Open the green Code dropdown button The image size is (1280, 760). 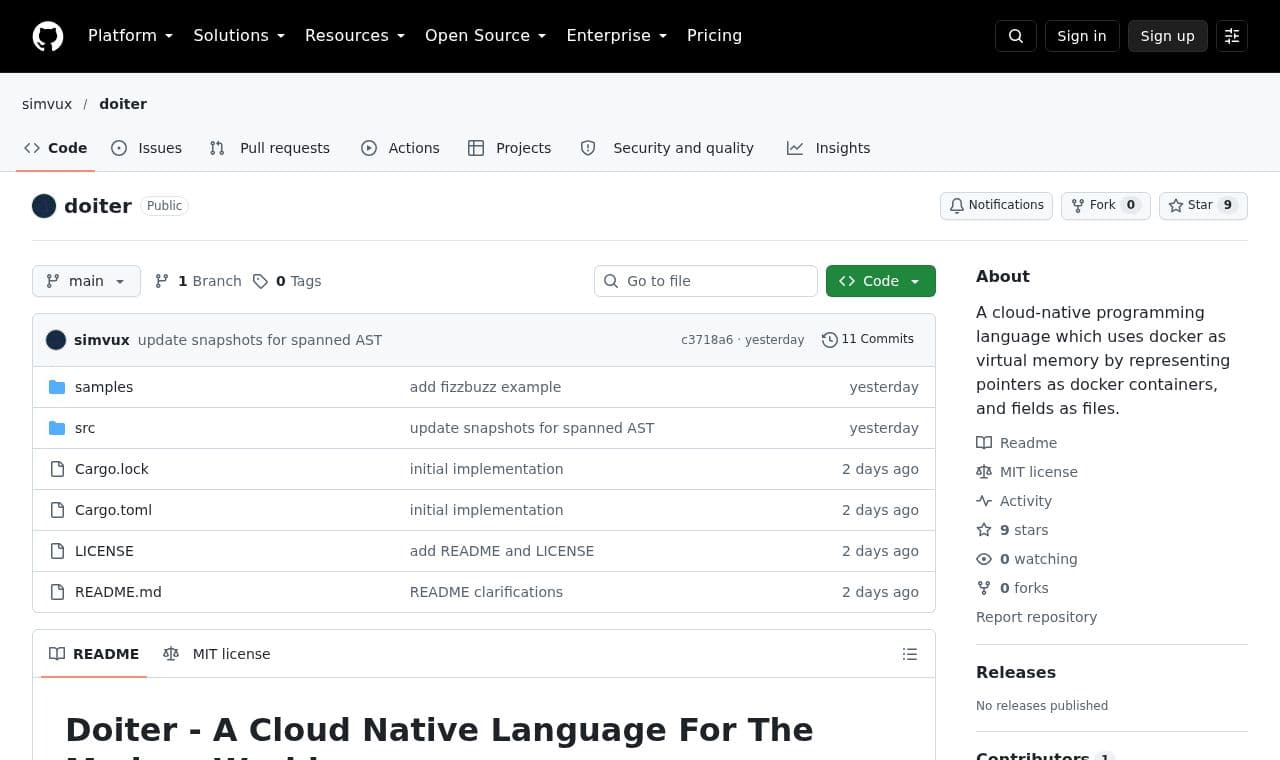pyautogui.click(x=881, y=281)
